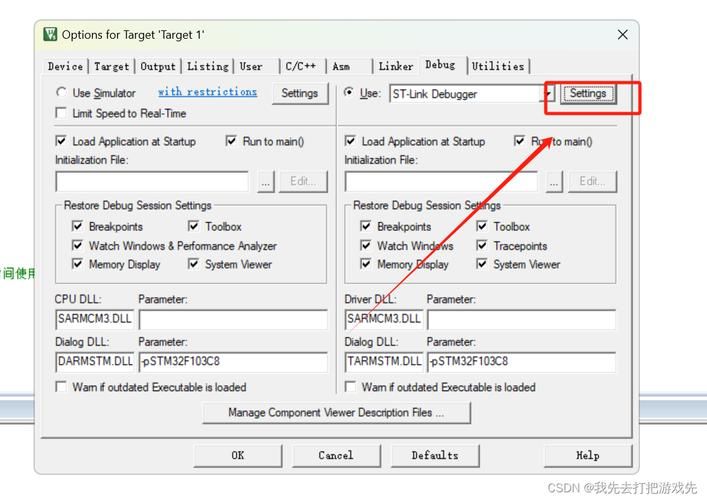The width and height of the screenshot is (707, 500).
Task: Click the Keil icon in dialog title bar
Action: [50, 35]
